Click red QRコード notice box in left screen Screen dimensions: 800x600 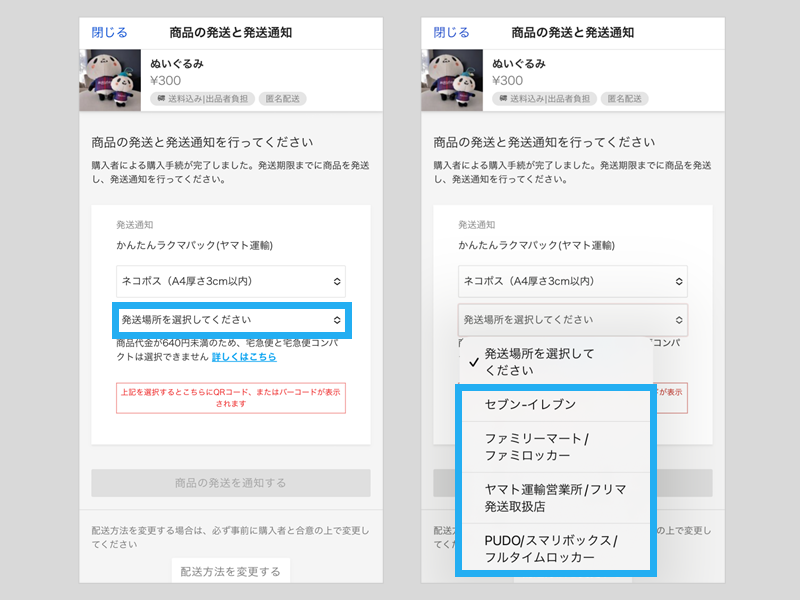pyautogui.click(x=231, y=398)
